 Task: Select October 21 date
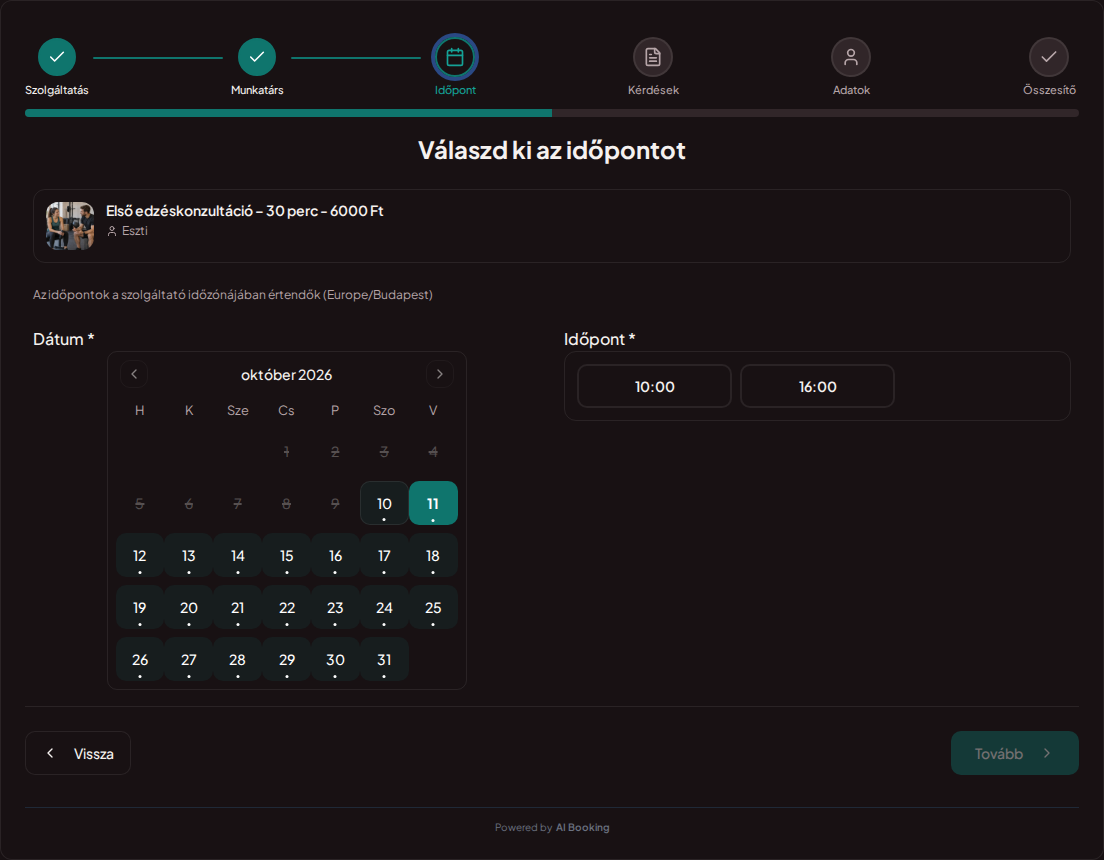pyautogui.click(x=238, y=607)
